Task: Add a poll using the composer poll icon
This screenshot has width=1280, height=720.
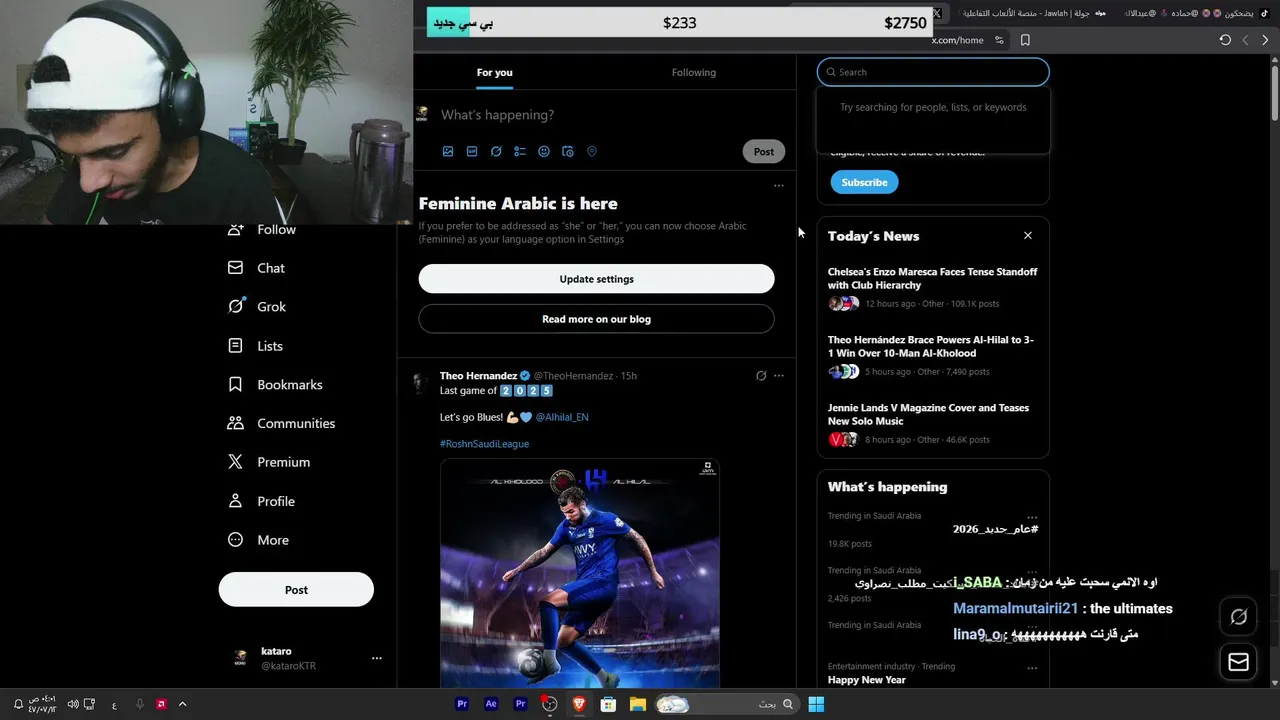Action: tap(520, 152)
